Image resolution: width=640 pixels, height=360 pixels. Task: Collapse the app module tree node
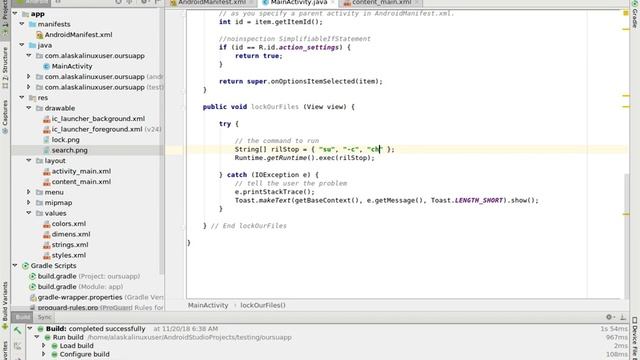coord(15,14)
